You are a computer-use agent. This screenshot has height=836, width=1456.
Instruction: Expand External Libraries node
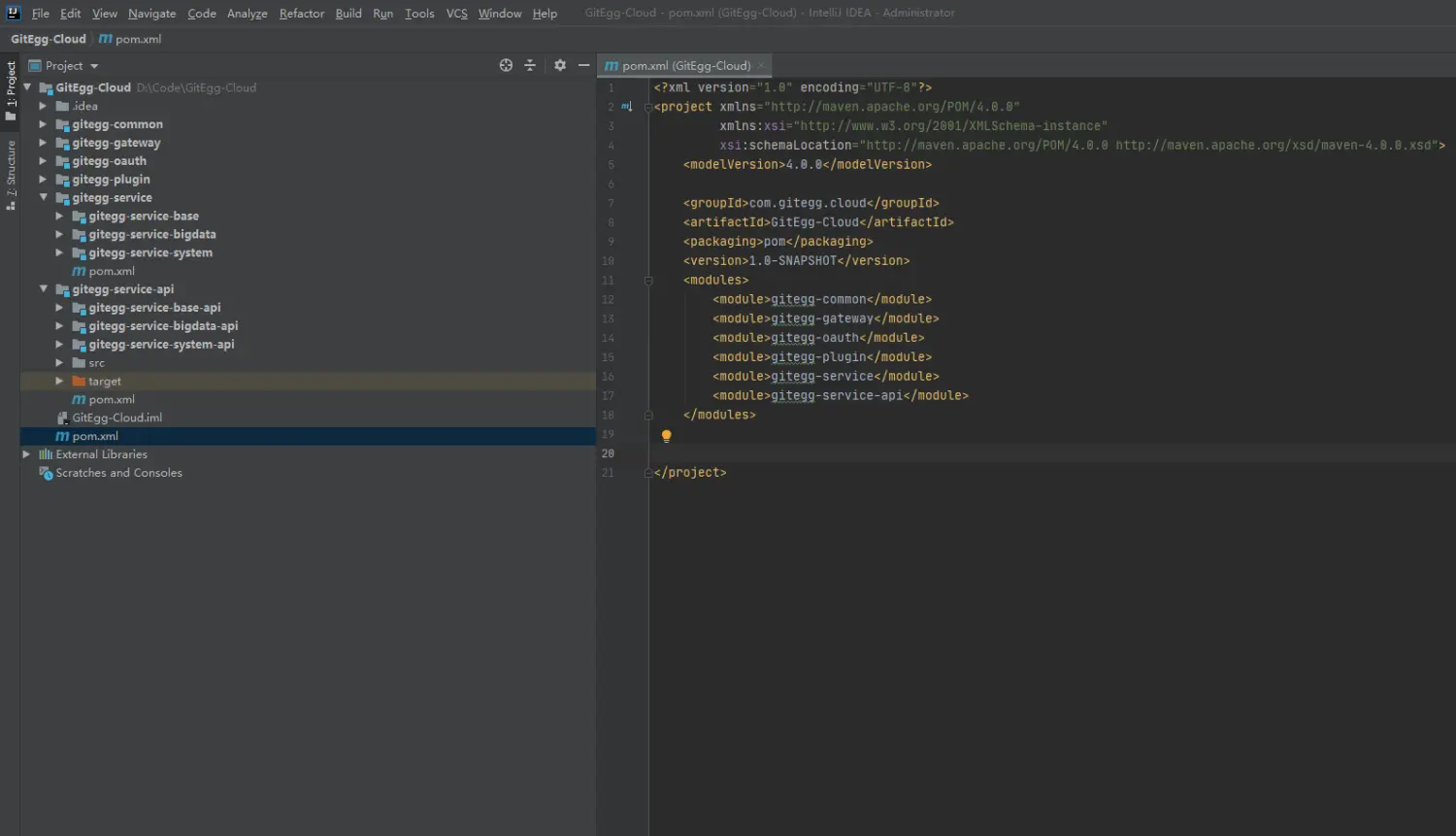[x=26, y=454]
